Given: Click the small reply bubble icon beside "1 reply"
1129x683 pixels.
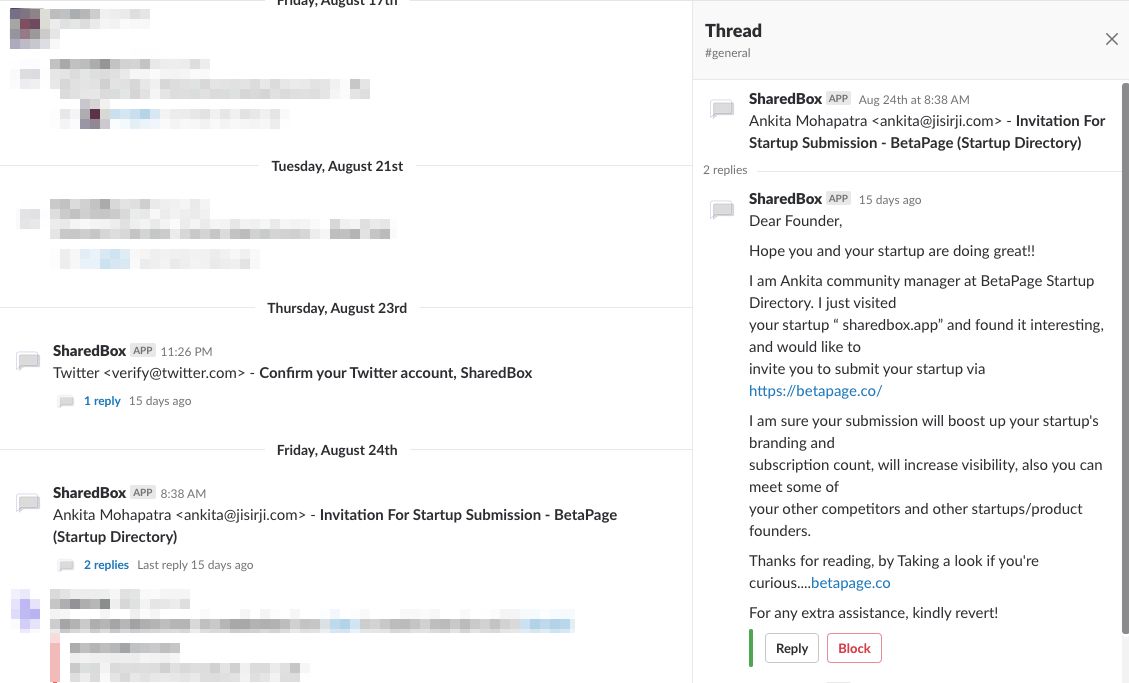Looking at the screenshot, I should click(66, 400).
